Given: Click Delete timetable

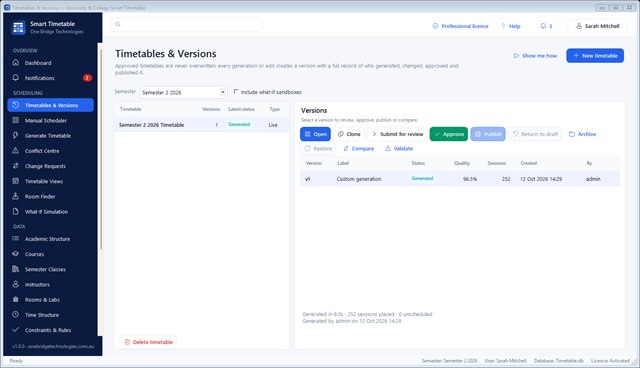Looking at the screenshot, I should [x=148, y=342].
